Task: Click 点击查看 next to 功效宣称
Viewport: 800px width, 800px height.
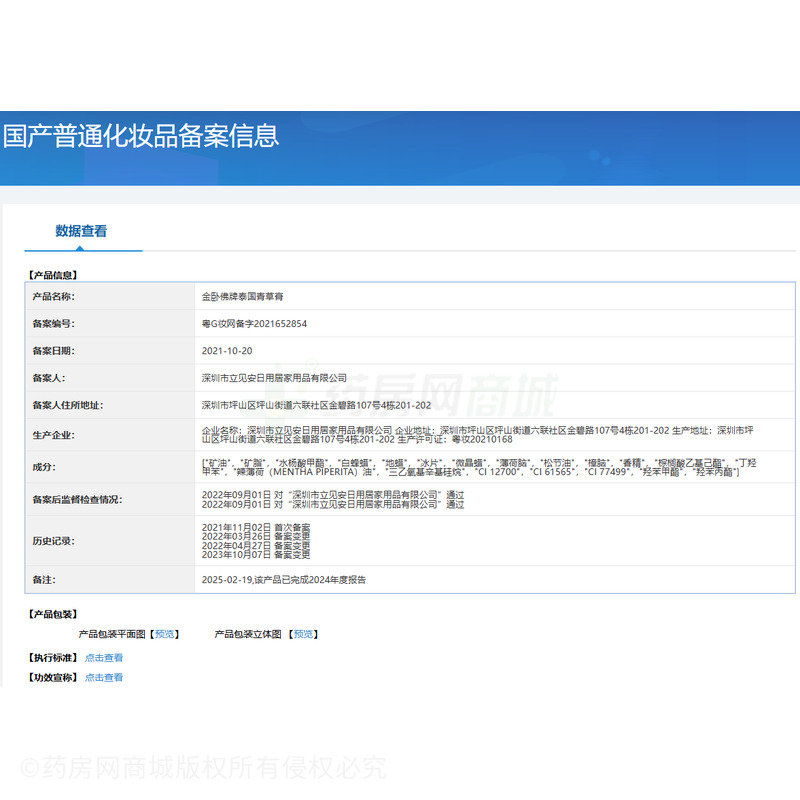Action: pyautogui.click(x=104, y=678)
